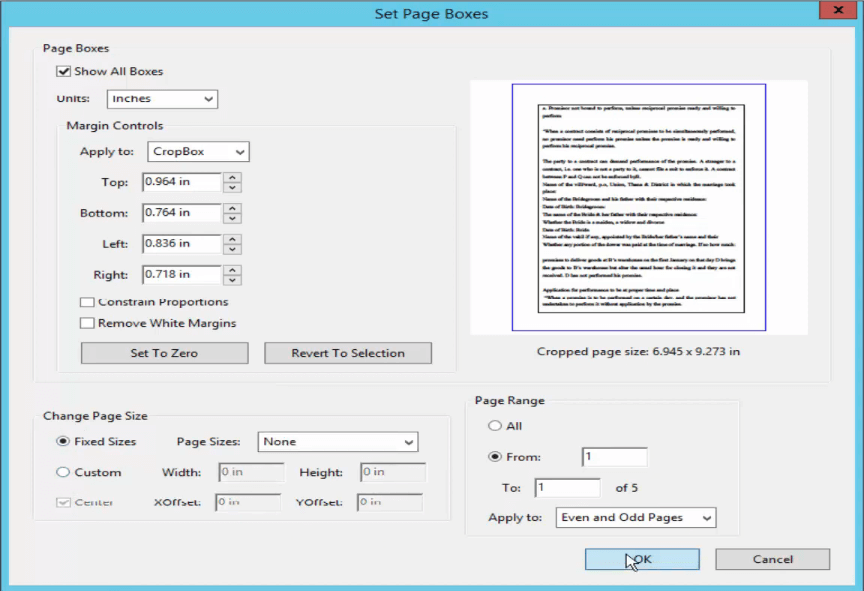
Task: Enable Remove White Margins checkbox
Action: click(88, 323)
